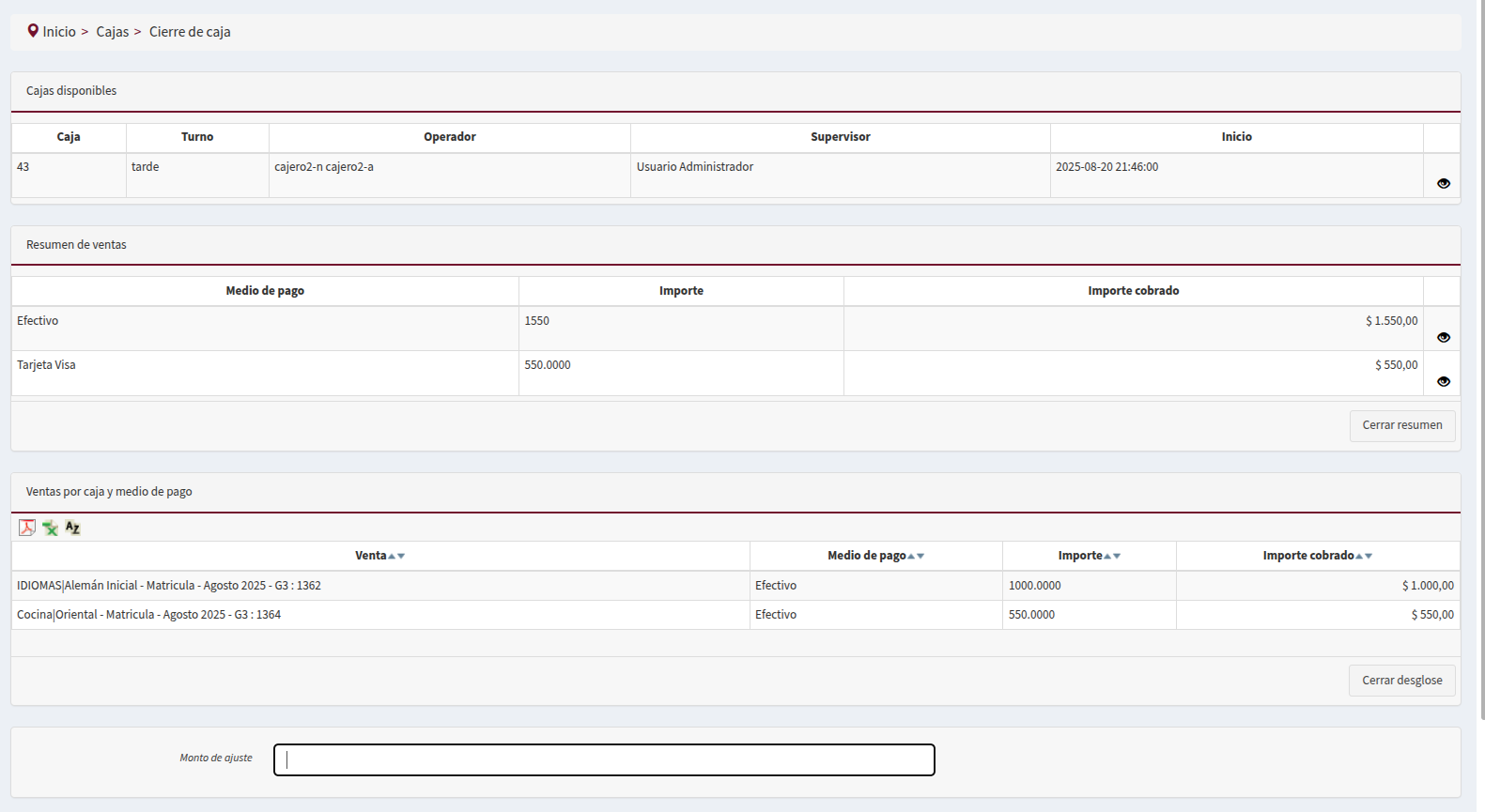Sort by Importe cobrado column
Screen dimensions: 1485x812
pyautogui.click(x=1364, y=556)
